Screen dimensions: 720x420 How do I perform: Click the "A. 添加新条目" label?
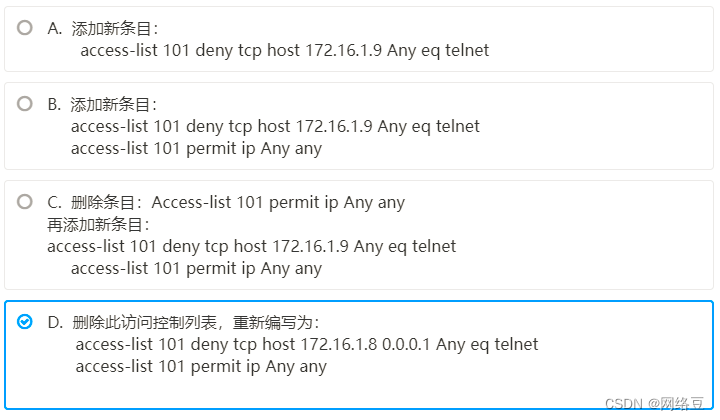click(x=102, y=29)
